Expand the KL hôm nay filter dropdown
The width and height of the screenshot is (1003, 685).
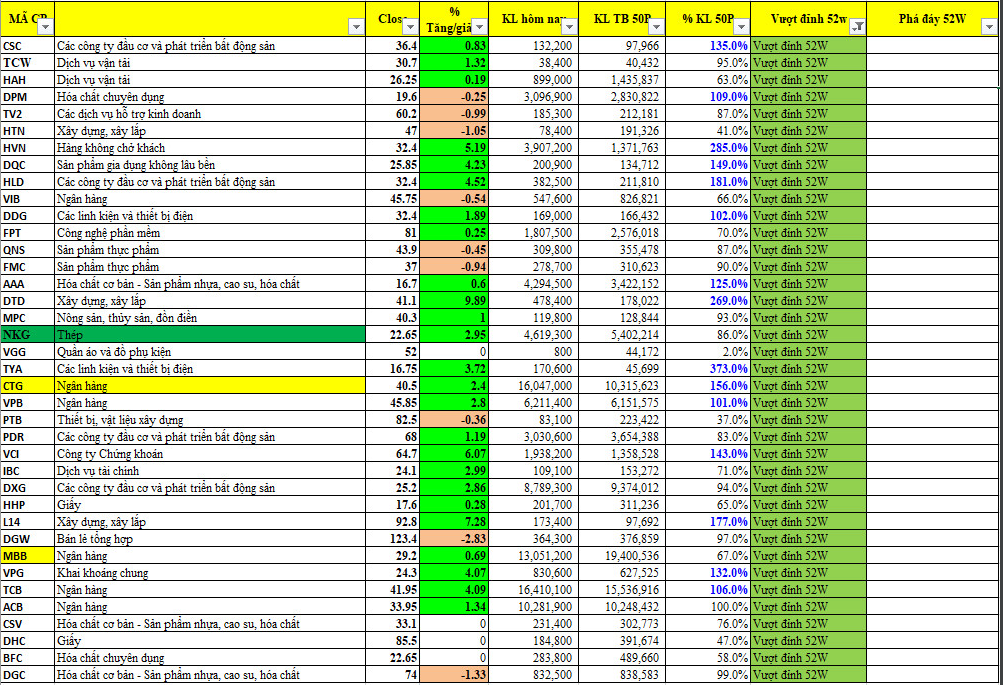point(567,28)
